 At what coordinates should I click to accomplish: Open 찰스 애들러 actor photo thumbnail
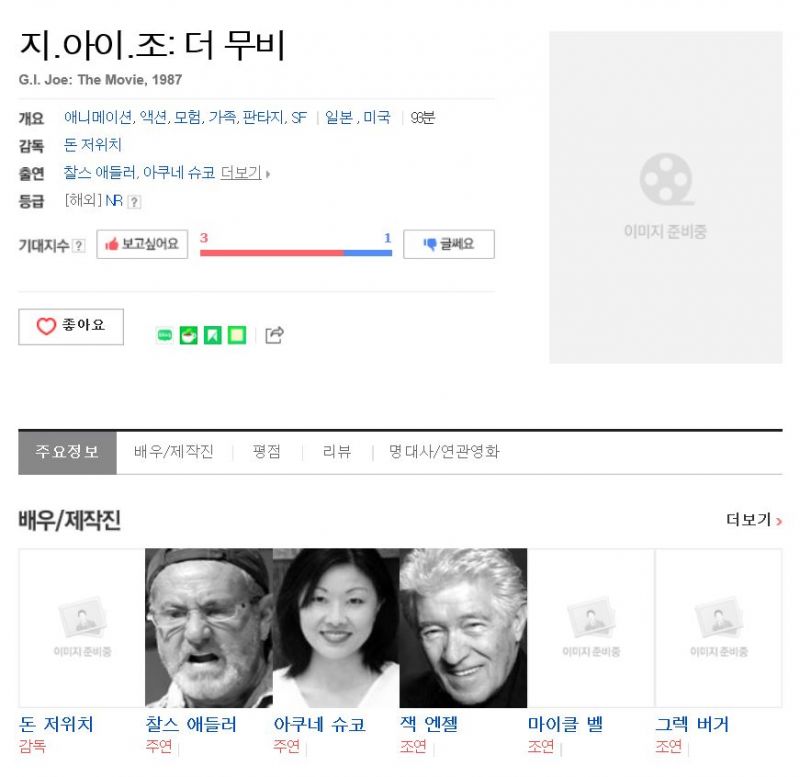(x=209, y=628)
